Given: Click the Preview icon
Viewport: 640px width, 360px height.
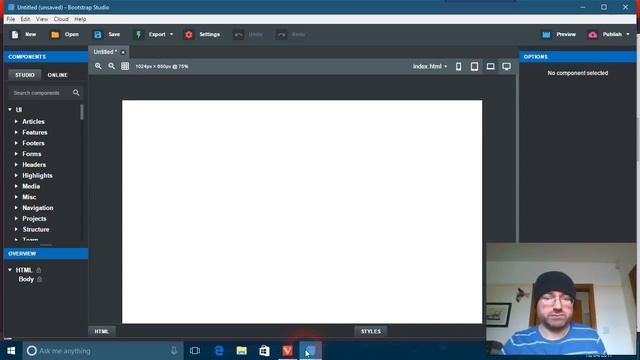Looking at the screenshot, I should click(x=546, y=35).
